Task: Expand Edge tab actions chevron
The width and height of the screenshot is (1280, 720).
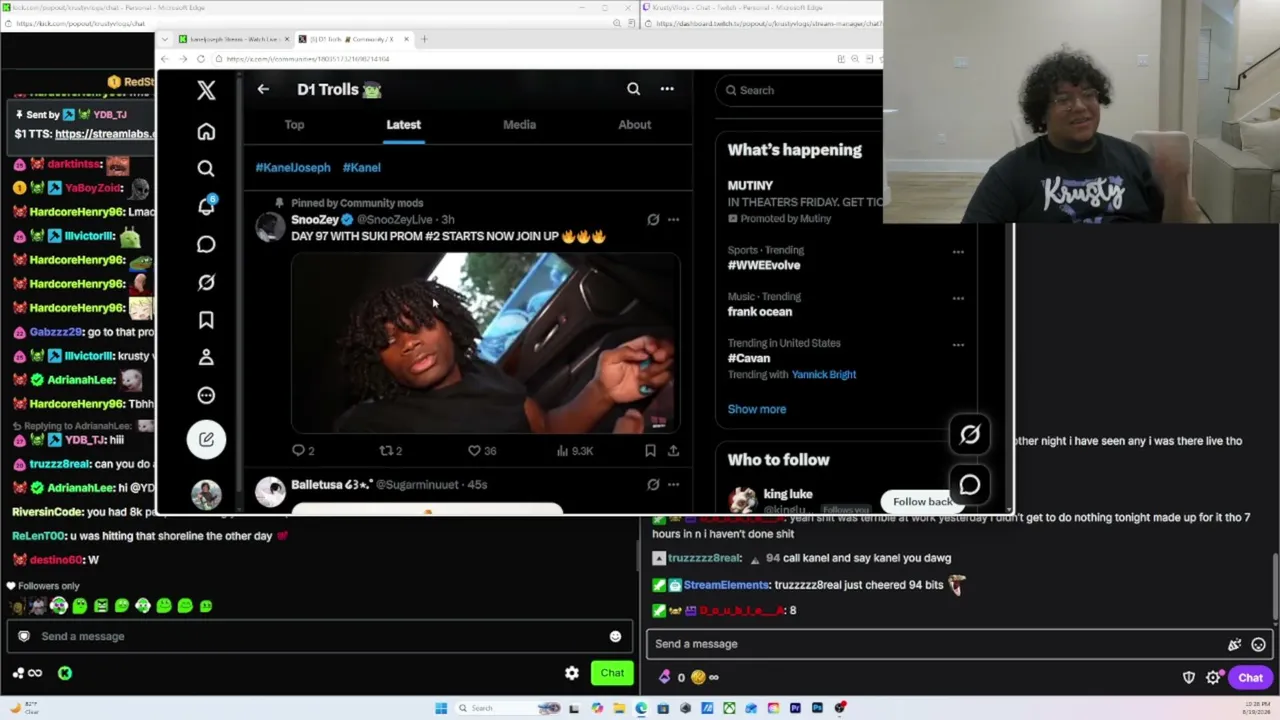Action: pyautogui.click(x=166, y=39)
